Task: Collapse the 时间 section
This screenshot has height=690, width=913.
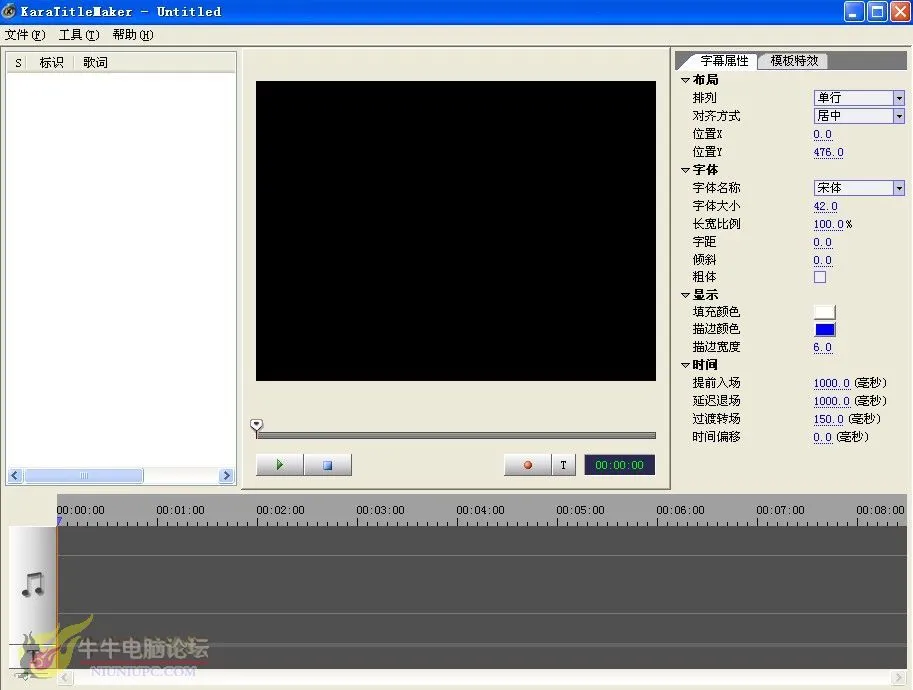Action: click(x=685, y=365)
